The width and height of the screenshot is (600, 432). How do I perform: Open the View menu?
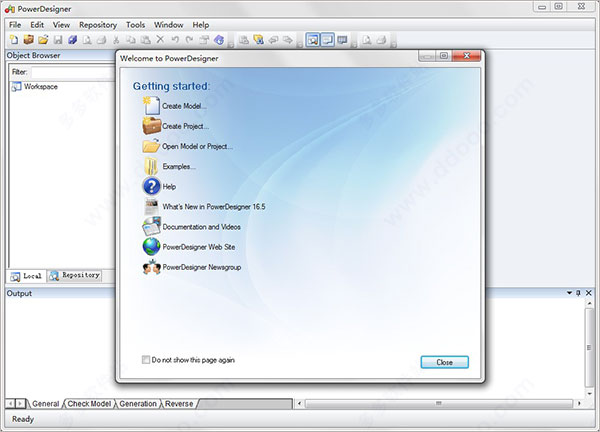(61, 25)
